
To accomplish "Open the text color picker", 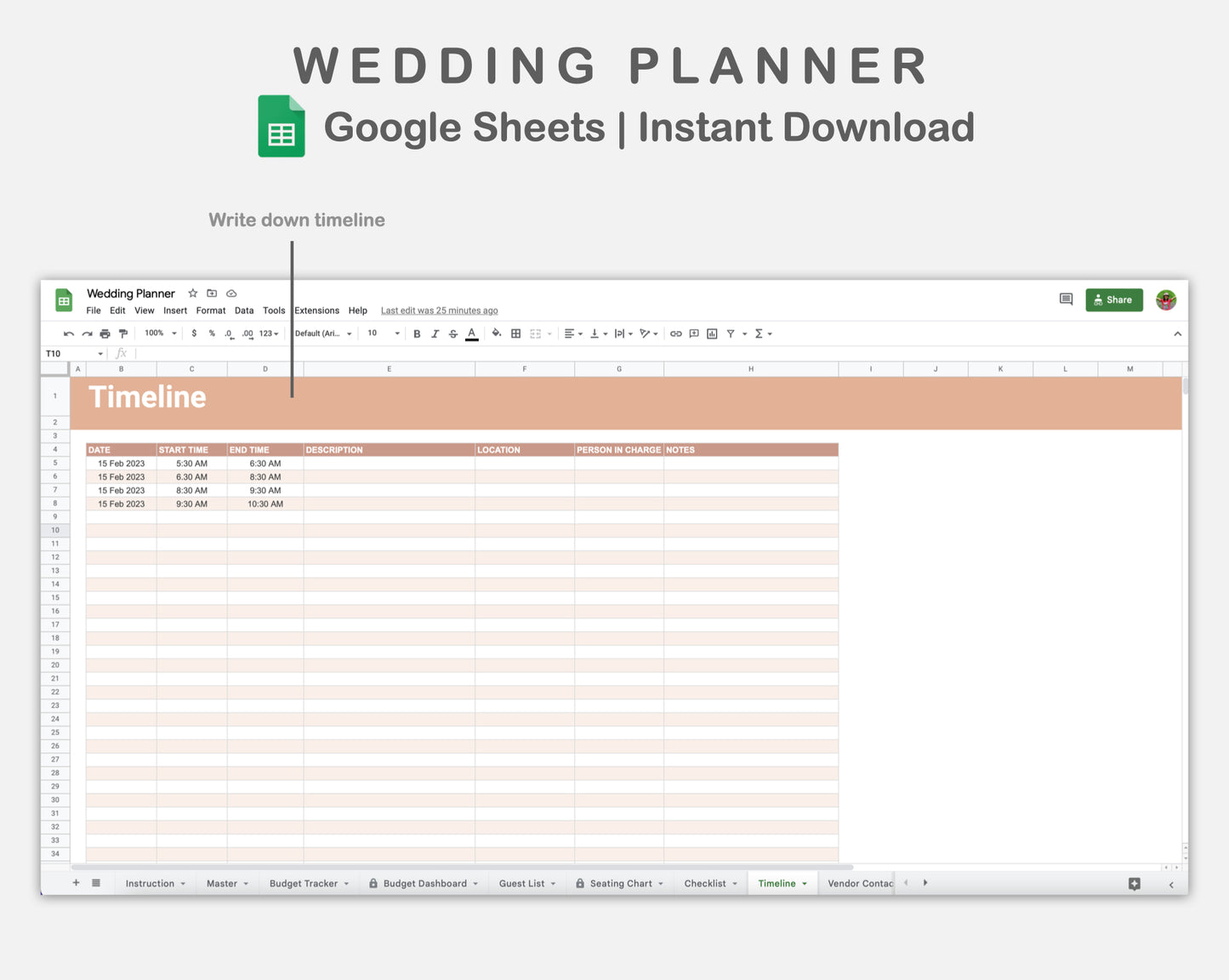I will click(470, 333).
